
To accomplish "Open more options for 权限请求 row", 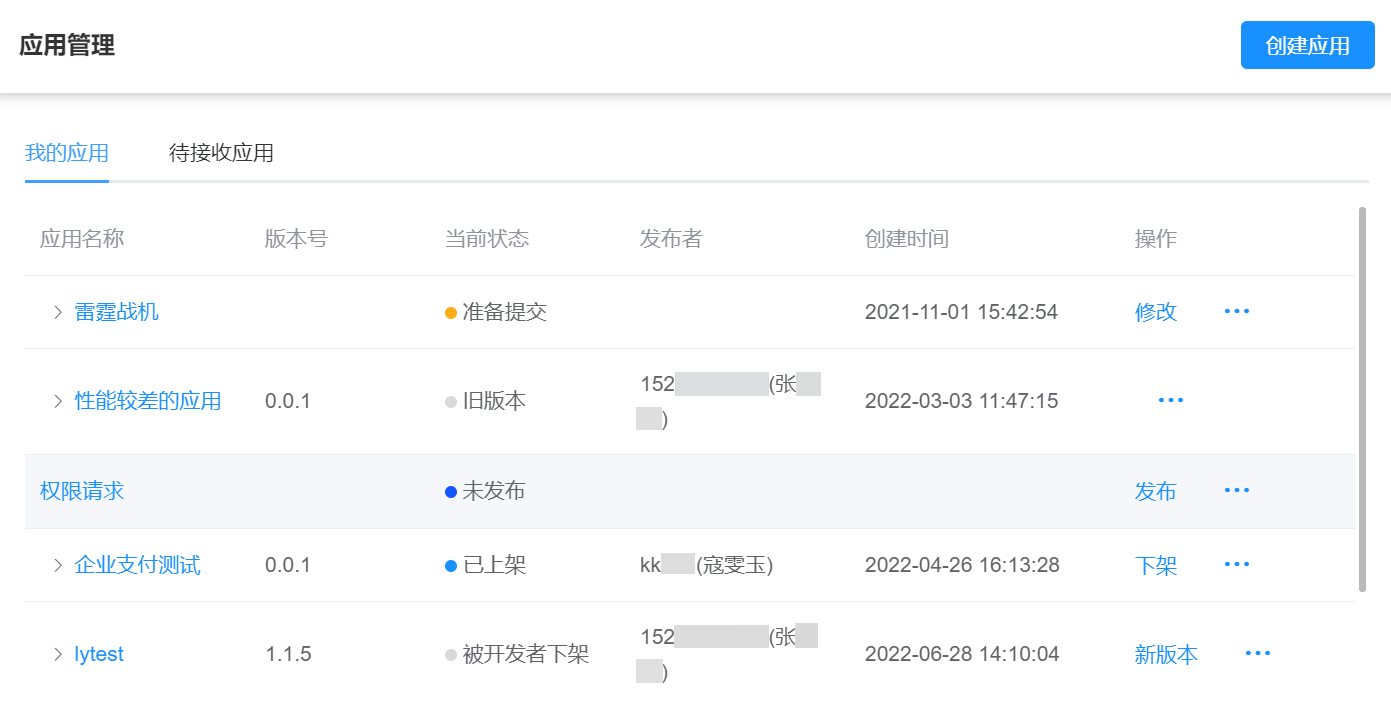I will coord(1237,490).
